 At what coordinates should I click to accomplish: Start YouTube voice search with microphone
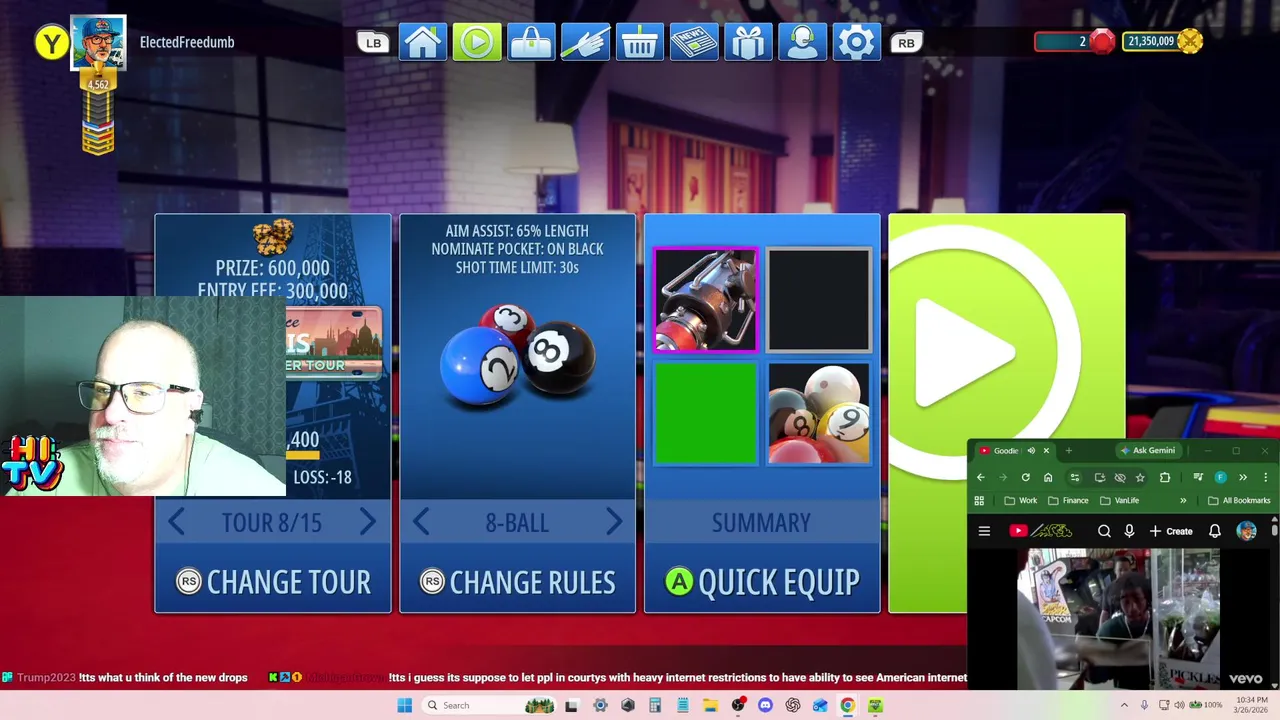point(1129,531)
